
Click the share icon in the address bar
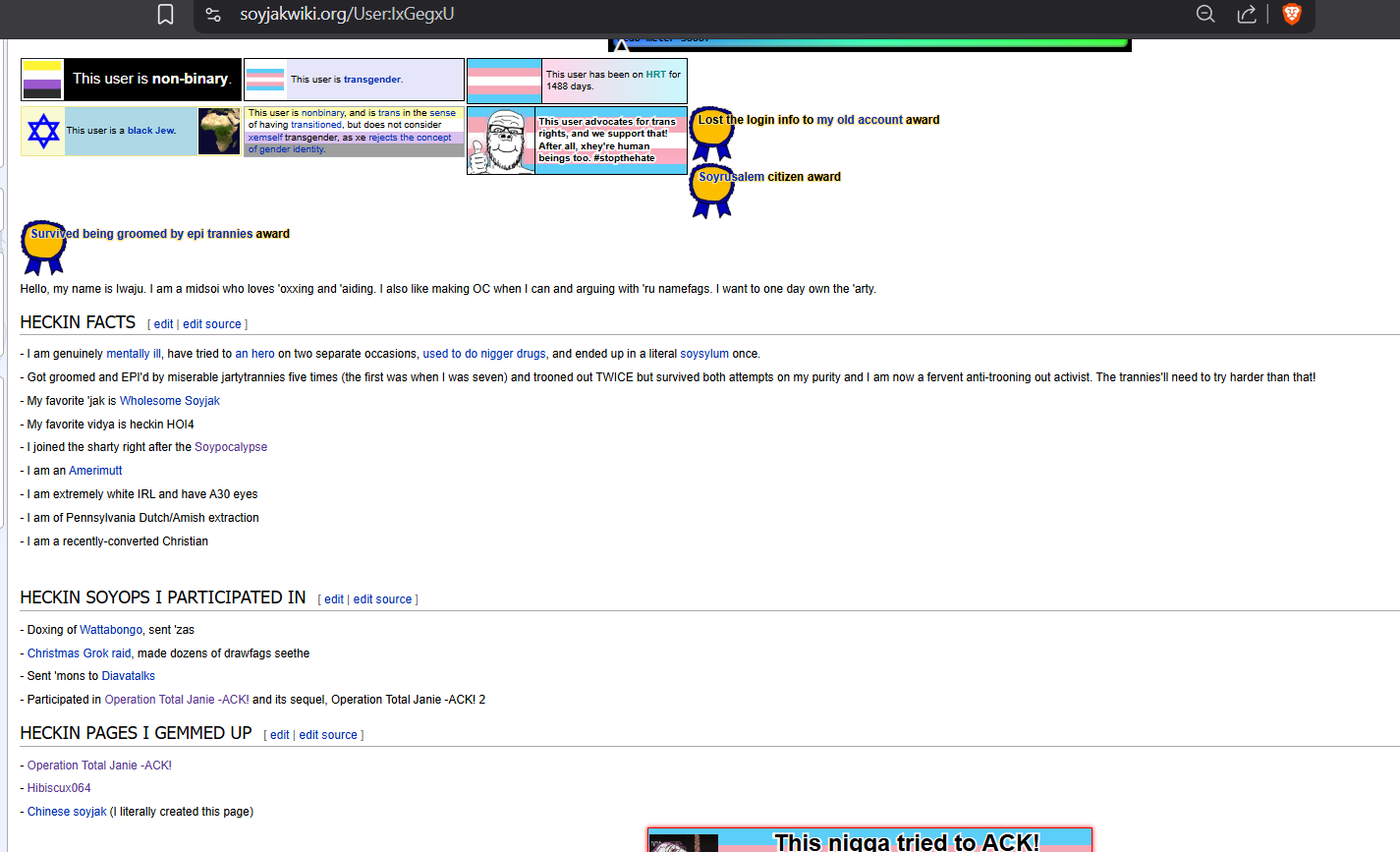click(1247, 14)
